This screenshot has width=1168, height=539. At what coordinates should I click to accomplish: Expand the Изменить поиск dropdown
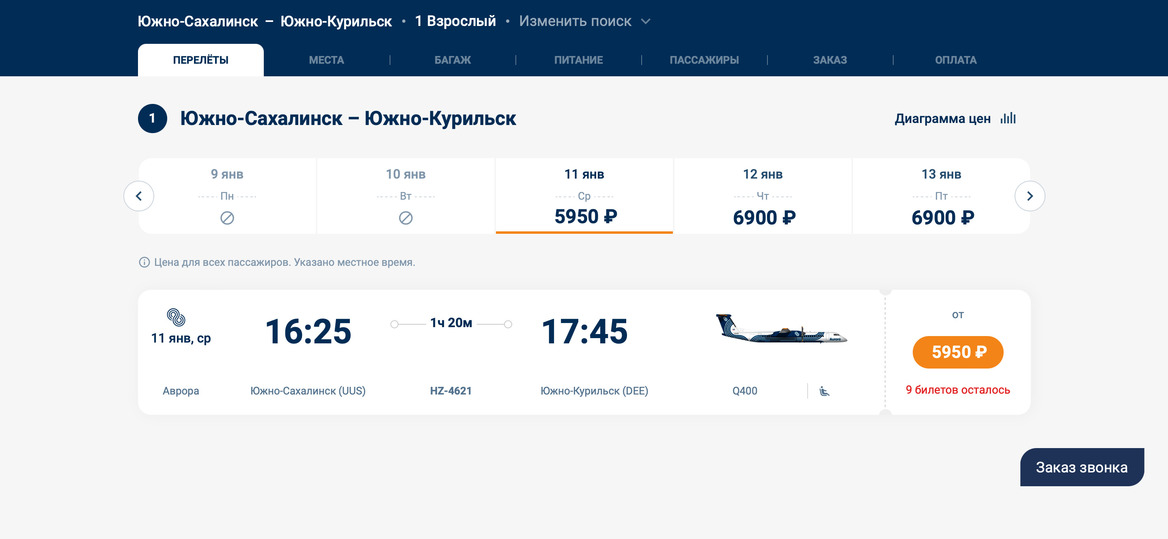click(x=574, y=21)
